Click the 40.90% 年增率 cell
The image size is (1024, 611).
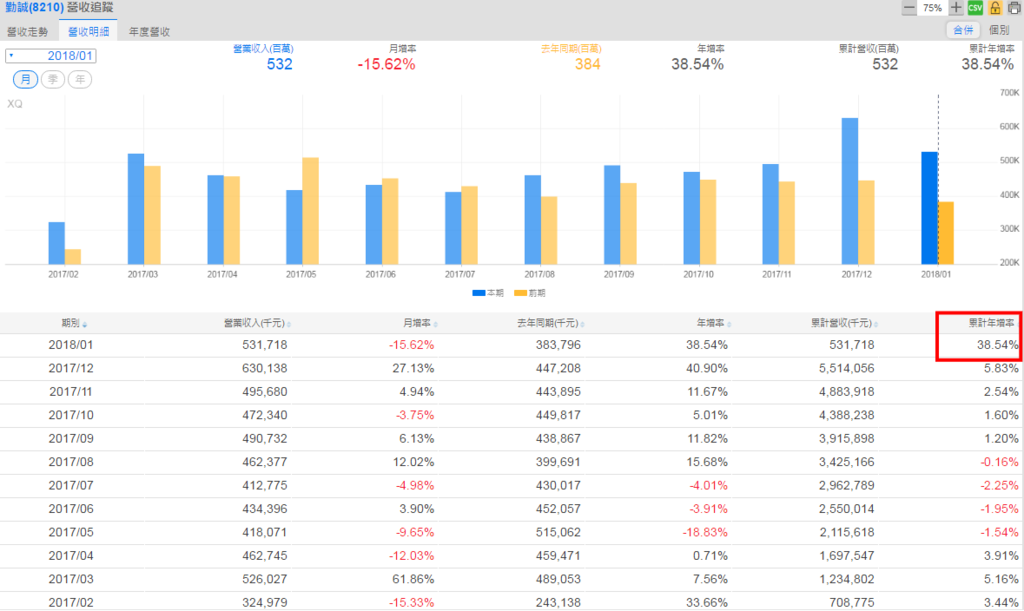coord(707,368)
